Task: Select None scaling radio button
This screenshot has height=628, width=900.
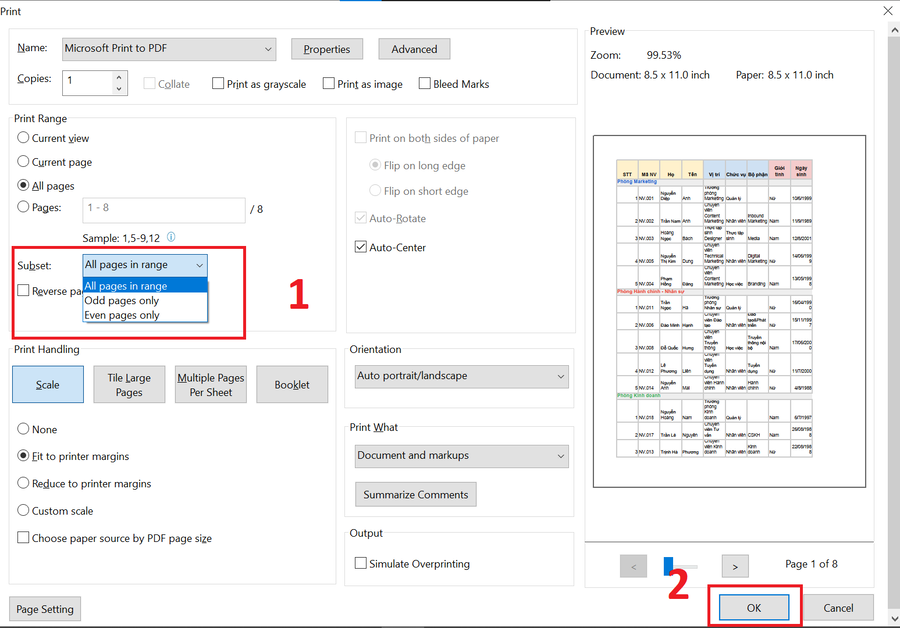Action: [23, 429]
